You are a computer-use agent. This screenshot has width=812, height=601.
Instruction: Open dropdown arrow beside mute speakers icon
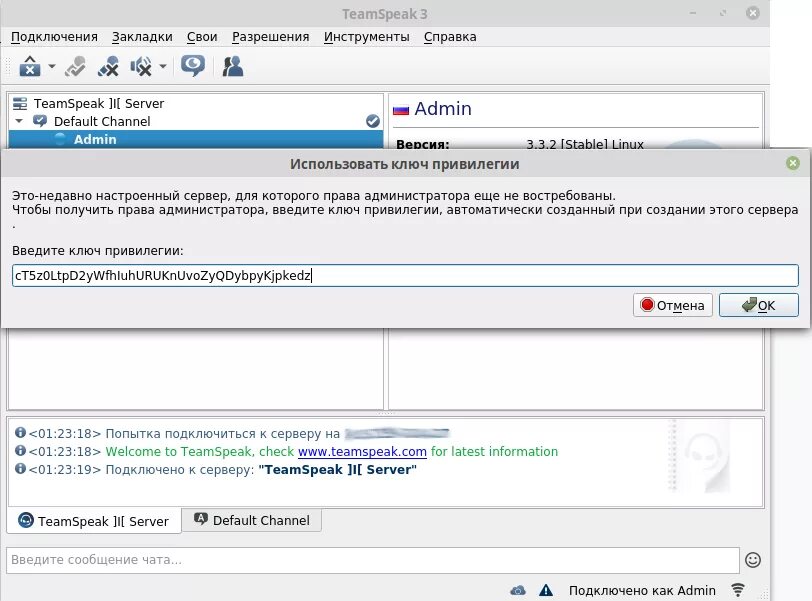163,66
